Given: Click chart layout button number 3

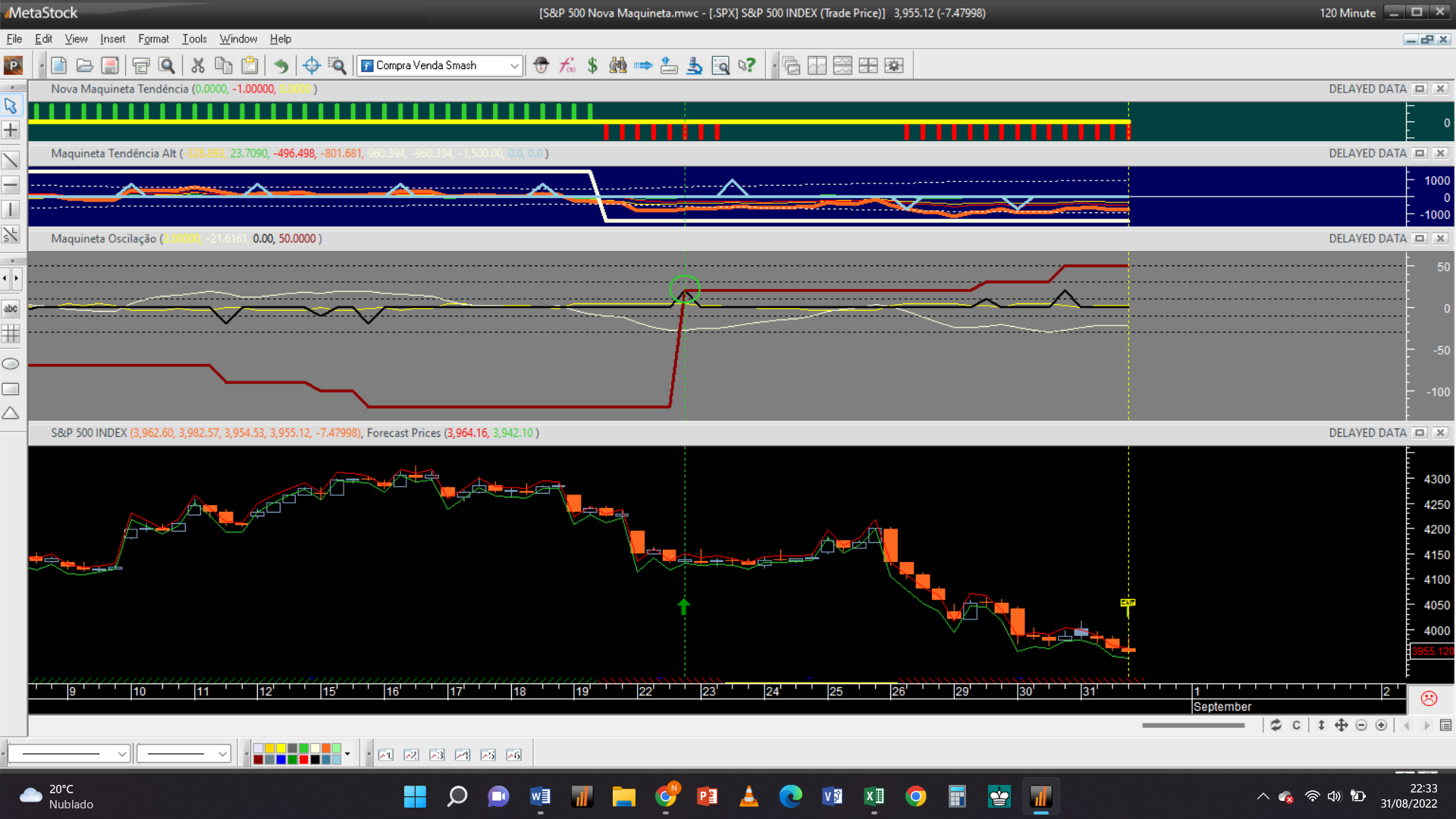Looking at the screenshot, I should (x=437, y=755).
